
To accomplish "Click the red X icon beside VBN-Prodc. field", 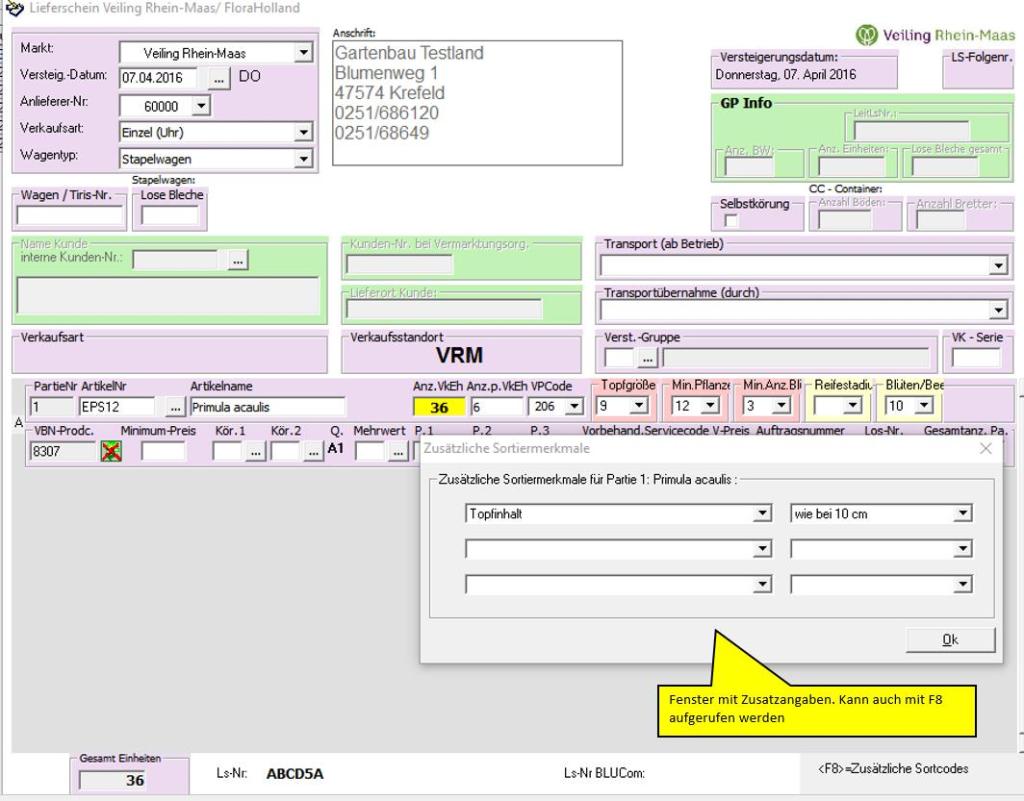I will tap(112, 452).
